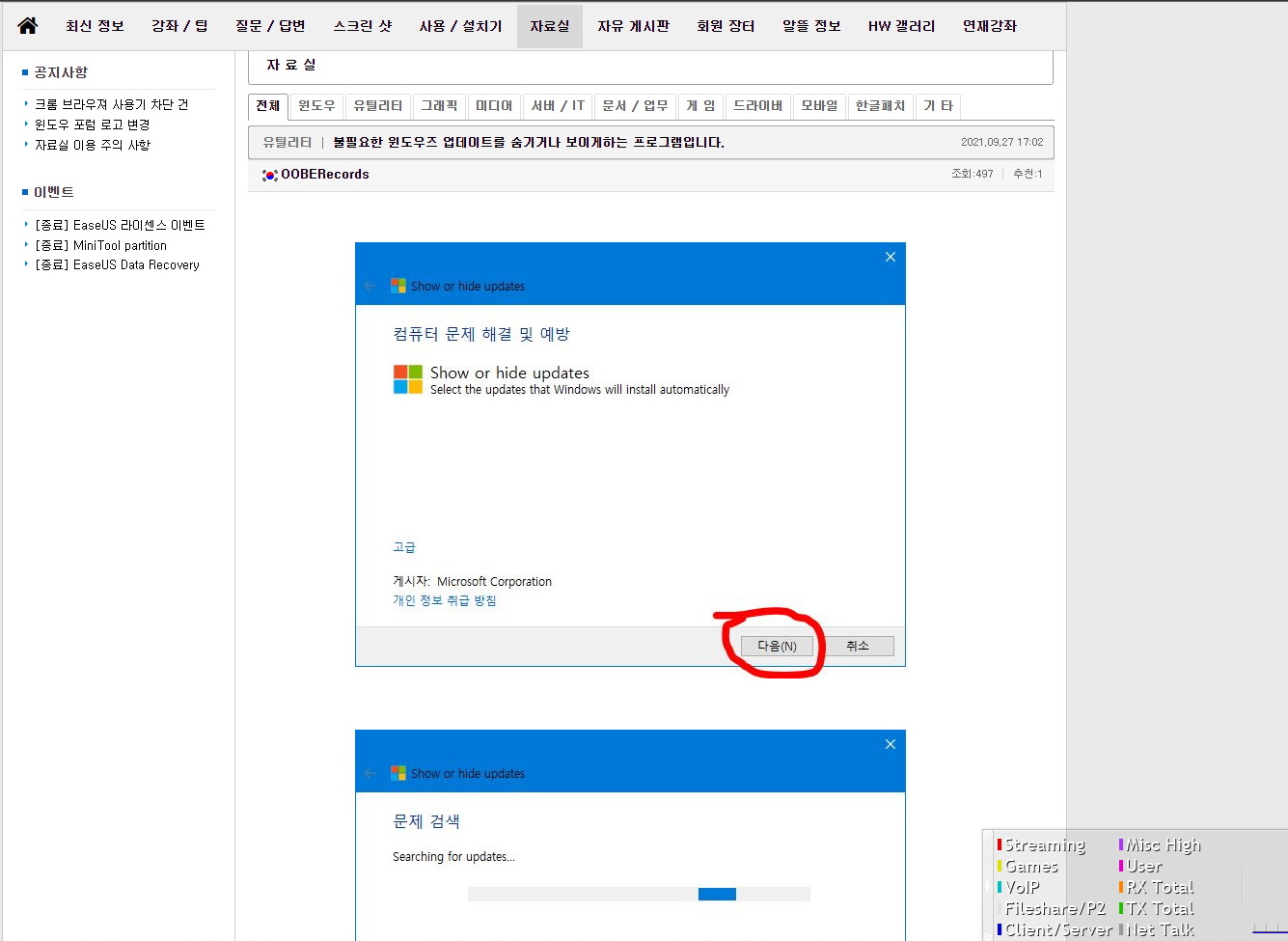Screen dimensions: 1288x941
Task: Open the 사용 / 설치기 menu
Action: pyautogui.click(x=460, y=26)
